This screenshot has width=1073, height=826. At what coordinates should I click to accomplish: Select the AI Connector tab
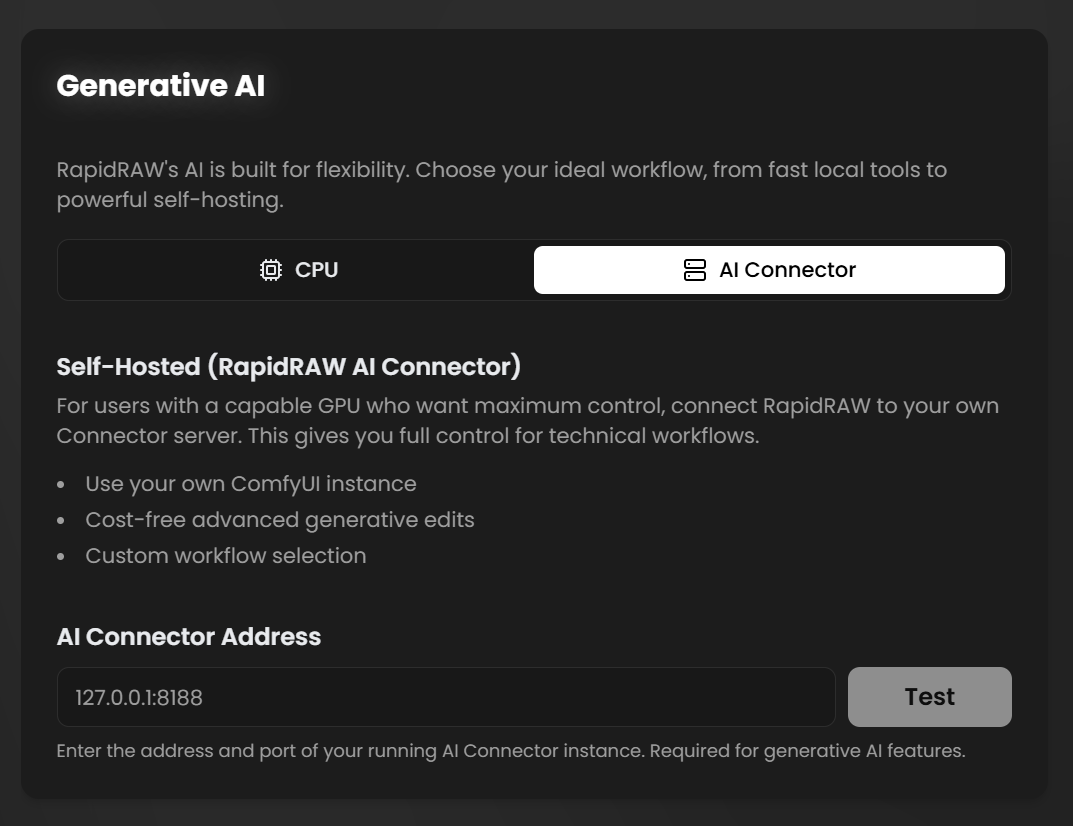tap(769, 270)
